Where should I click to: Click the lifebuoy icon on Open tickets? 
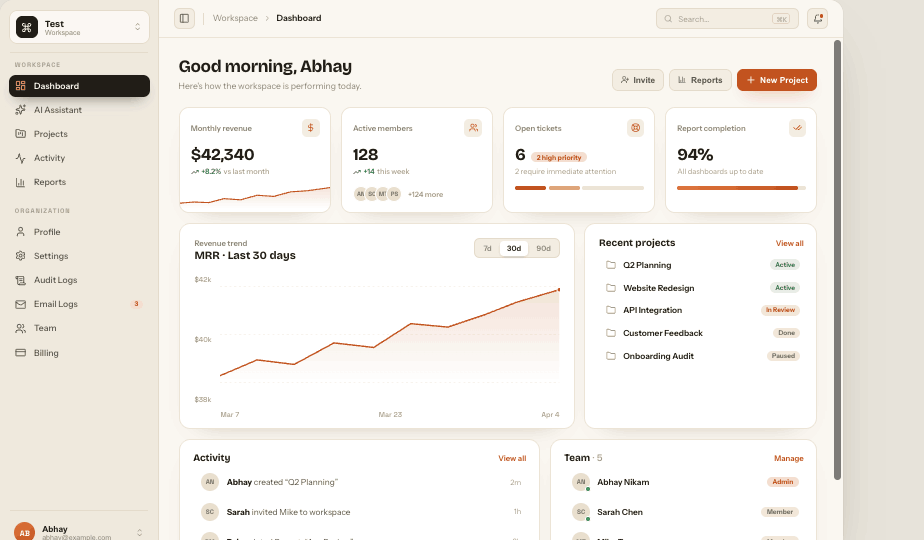point(635,128)
